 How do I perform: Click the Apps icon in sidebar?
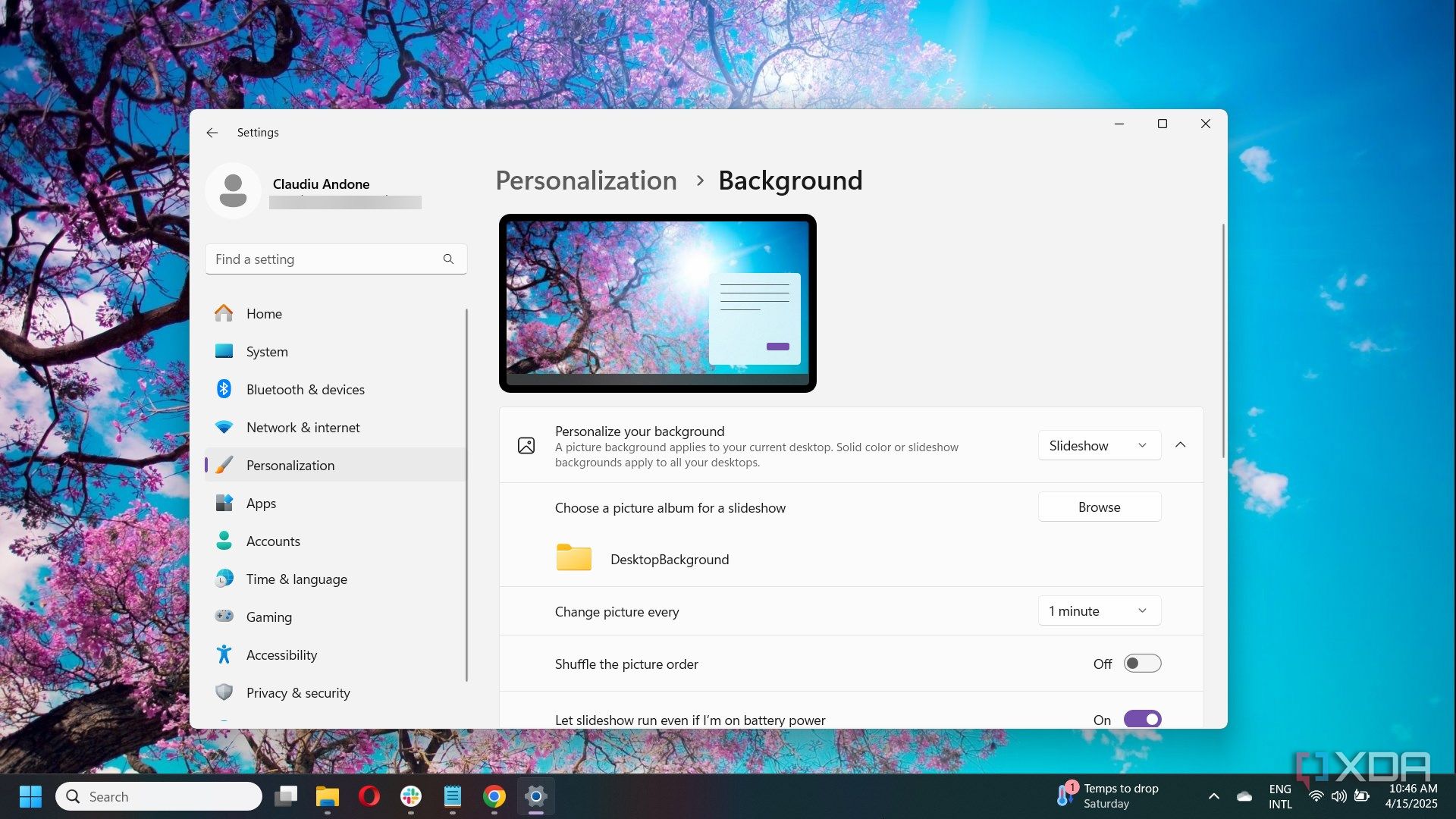pyautogui.click(x=224, y=504)
